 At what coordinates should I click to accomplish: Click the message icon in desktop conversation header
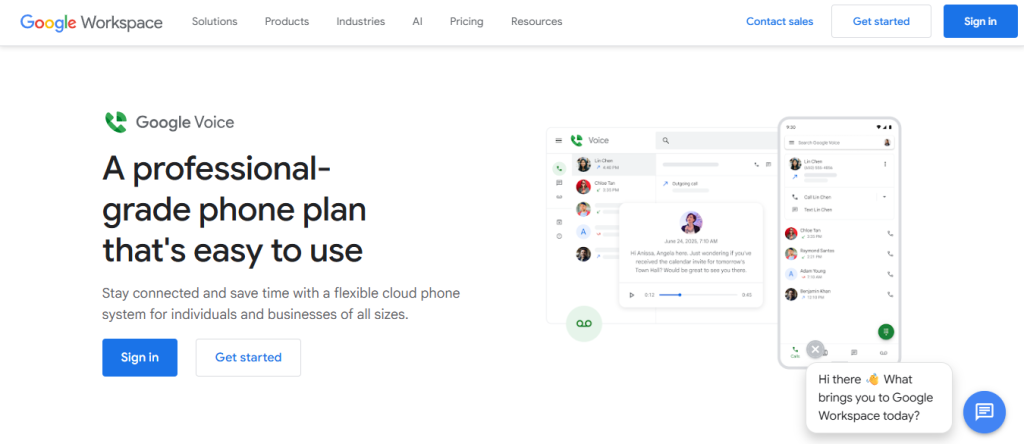769,165
